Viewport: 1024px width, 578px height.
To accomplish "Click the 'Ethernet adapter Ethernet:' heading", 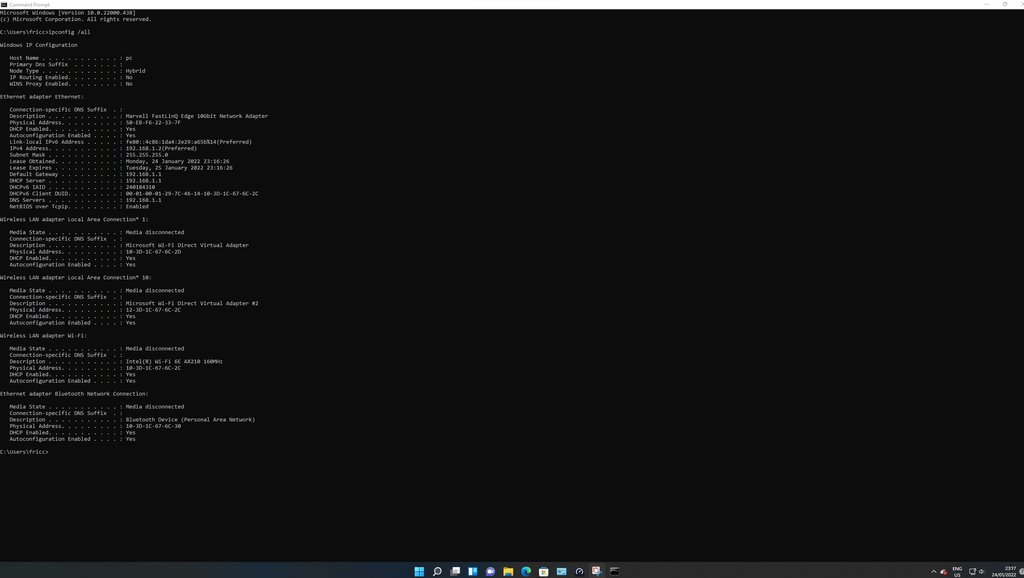I will pos(42,97).
